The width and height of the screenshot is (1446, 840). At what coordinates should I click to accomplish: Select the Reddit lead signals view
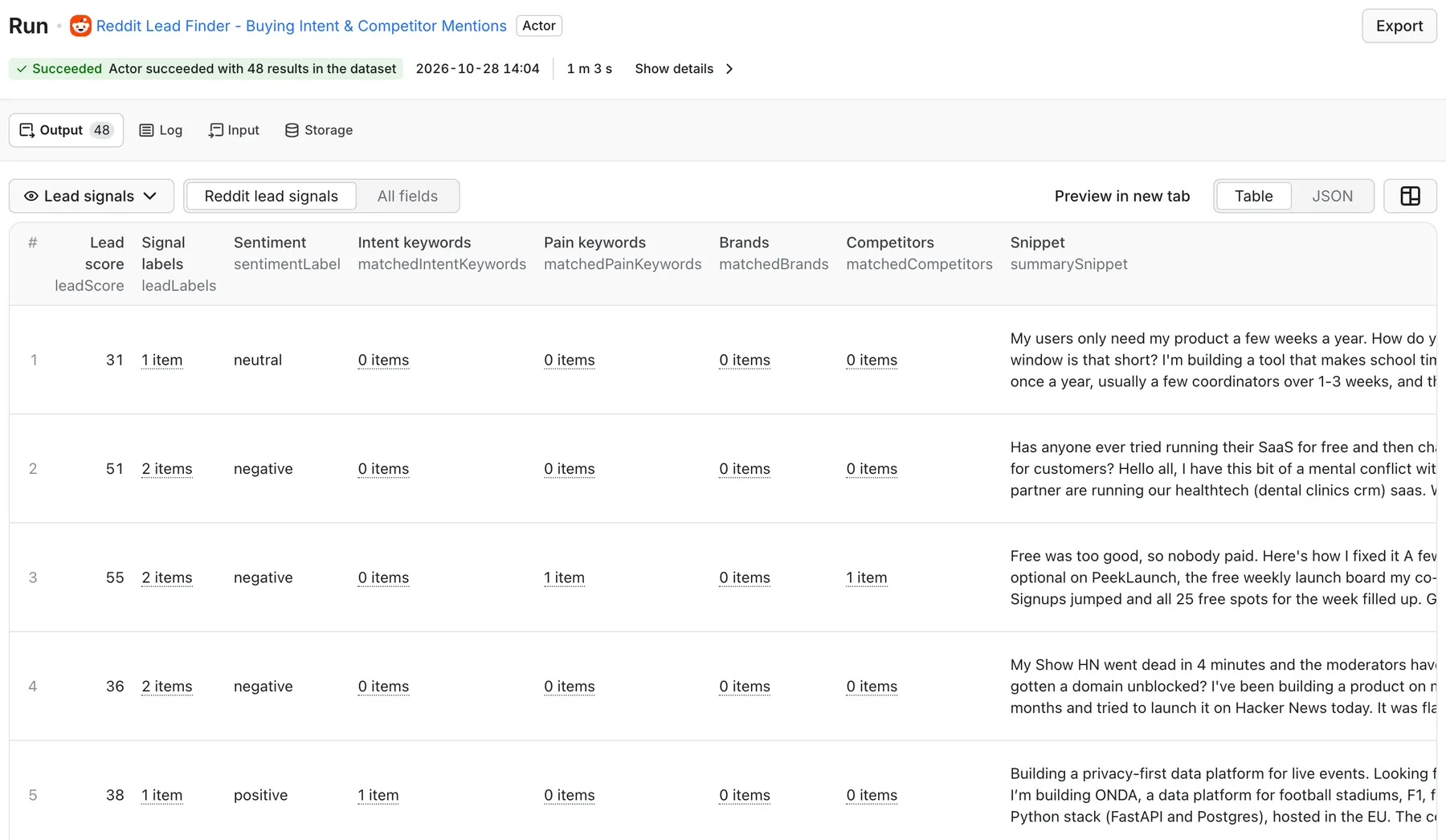[272, 196]
